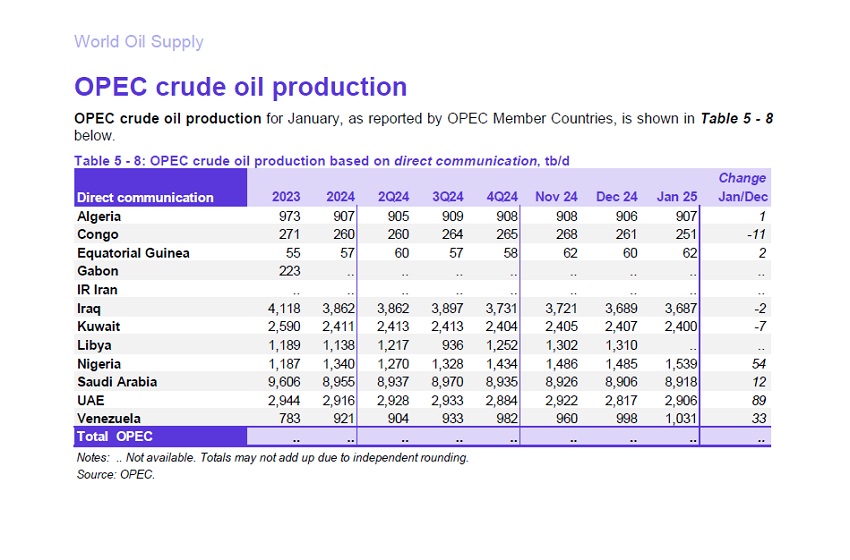Click the 'Total OPEC' row label
Screen dimensions: 850x560
coord(115,437)
